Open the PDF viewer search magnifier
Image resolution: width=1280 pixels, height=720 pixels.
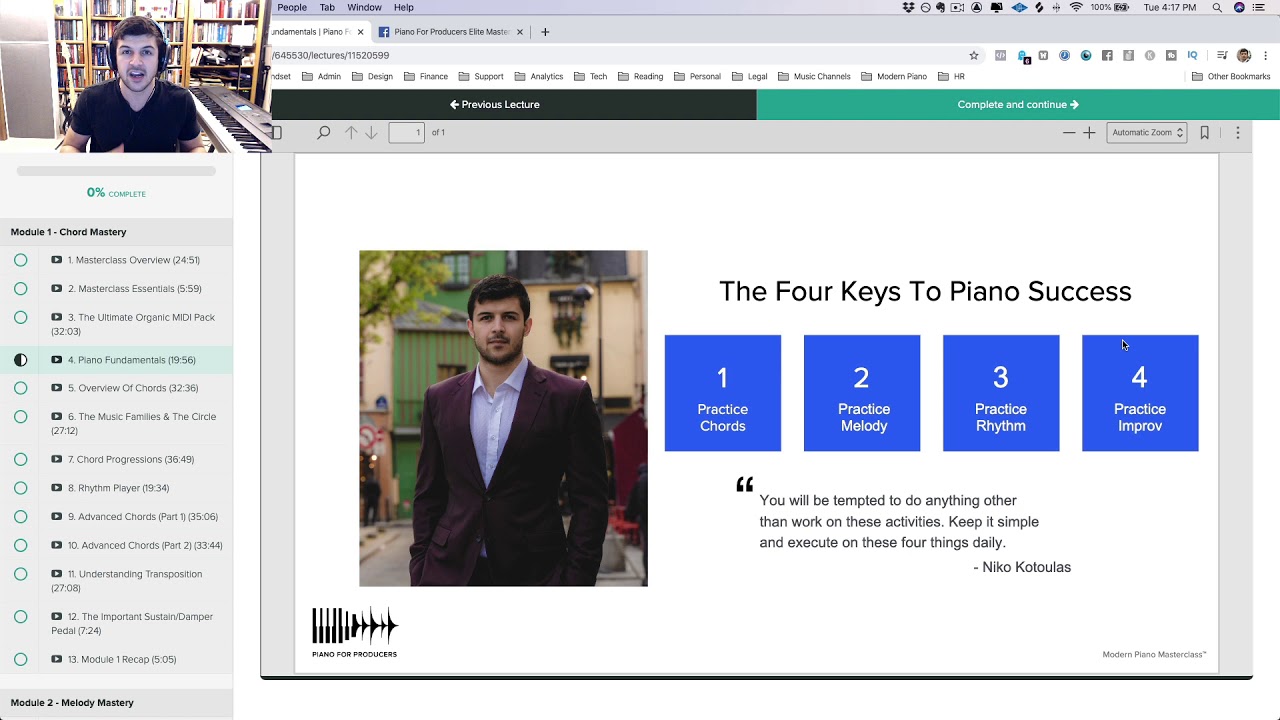click(324, 132)
